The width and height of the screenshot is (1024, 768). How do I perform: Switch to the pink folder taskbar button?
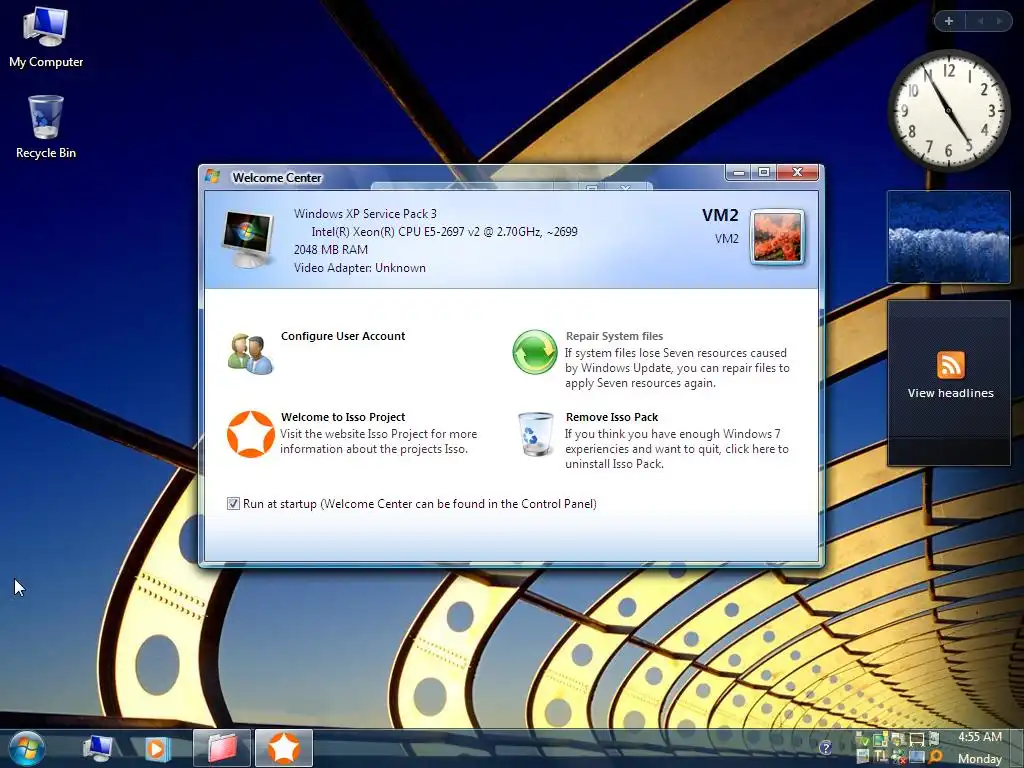(x=222, y=748)
